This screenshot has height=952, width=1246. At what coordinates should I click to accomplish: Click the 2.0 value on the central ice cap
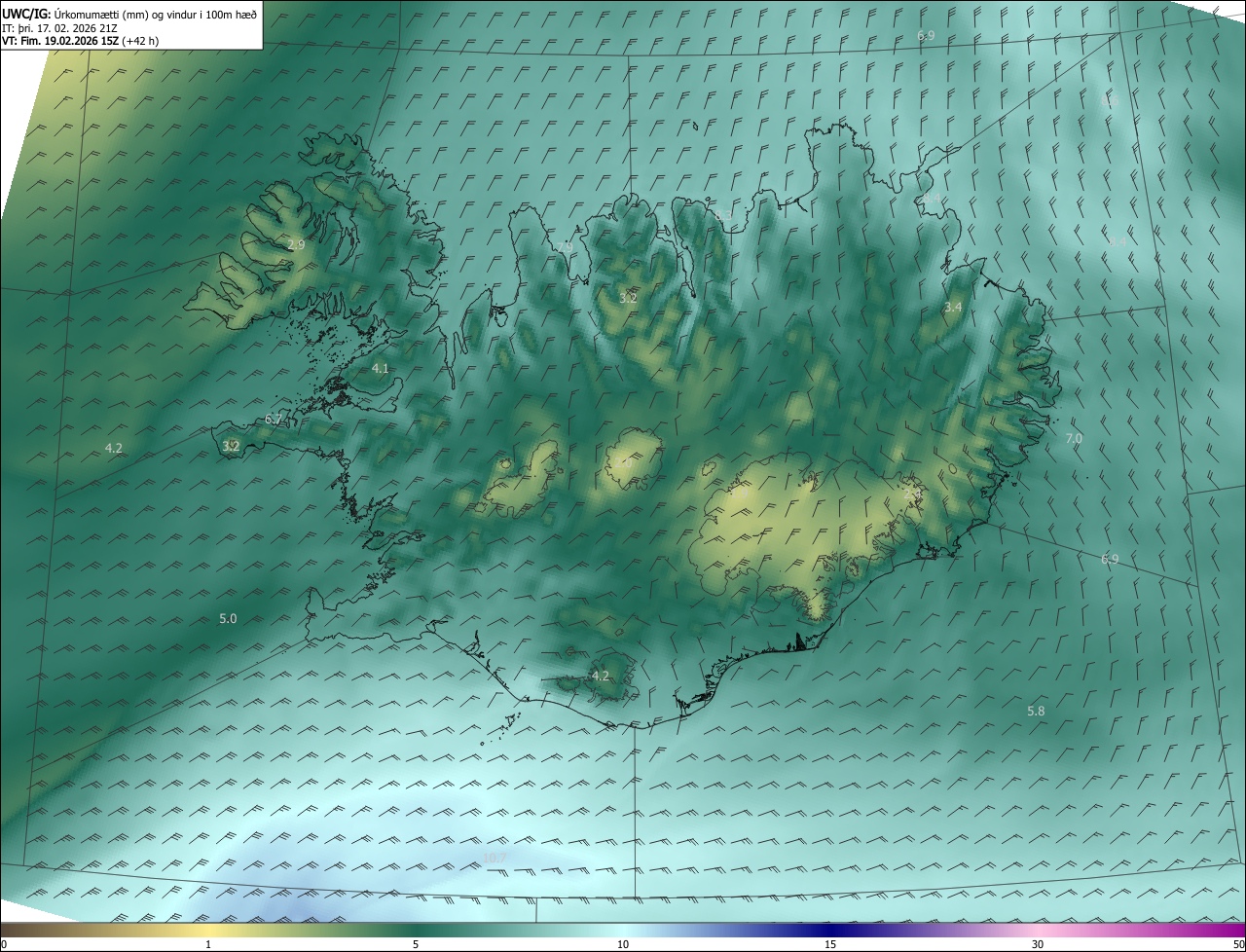pyautogui.click(x=625, y=464)
